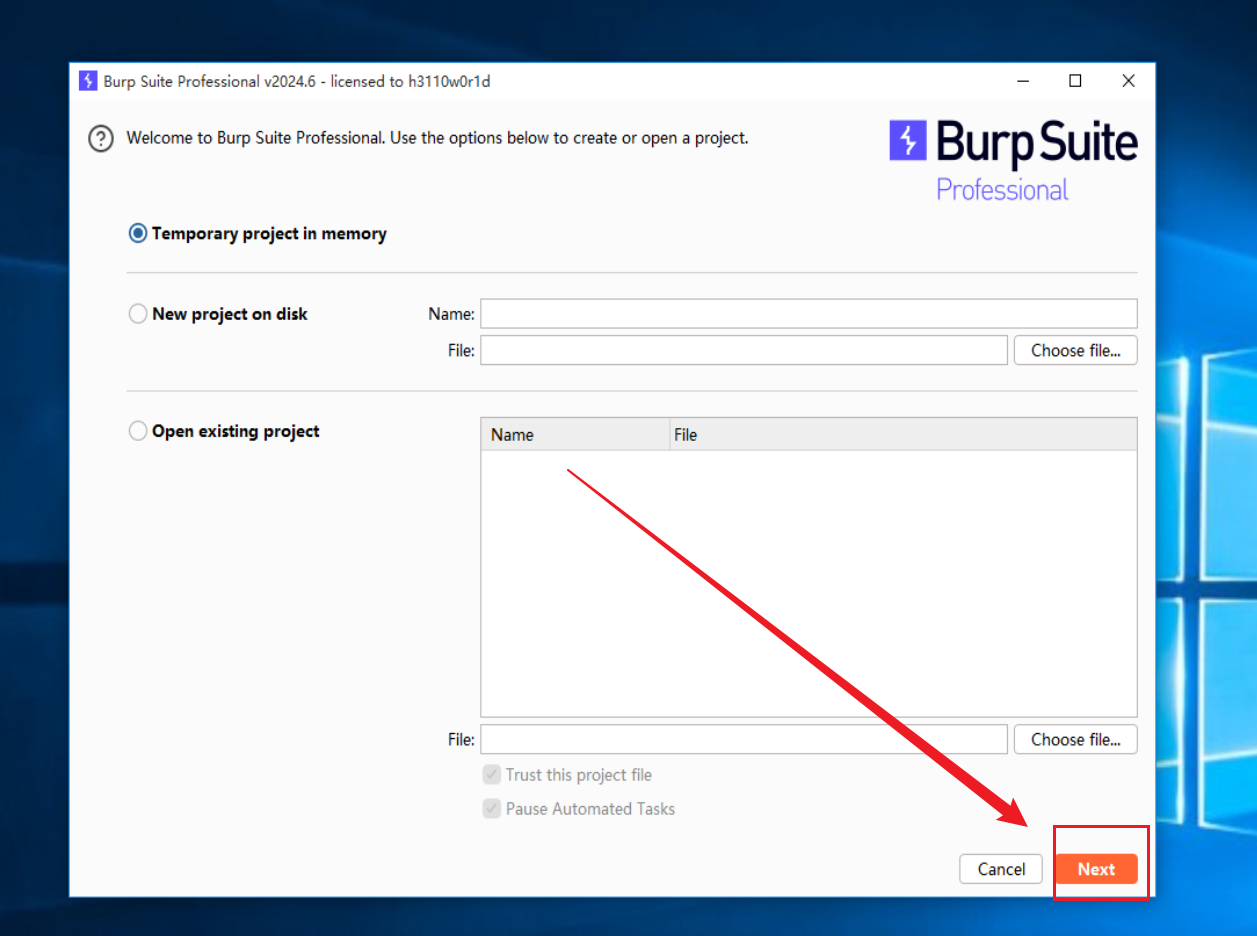
Task: Click the welcome message text
Action: 437,138
